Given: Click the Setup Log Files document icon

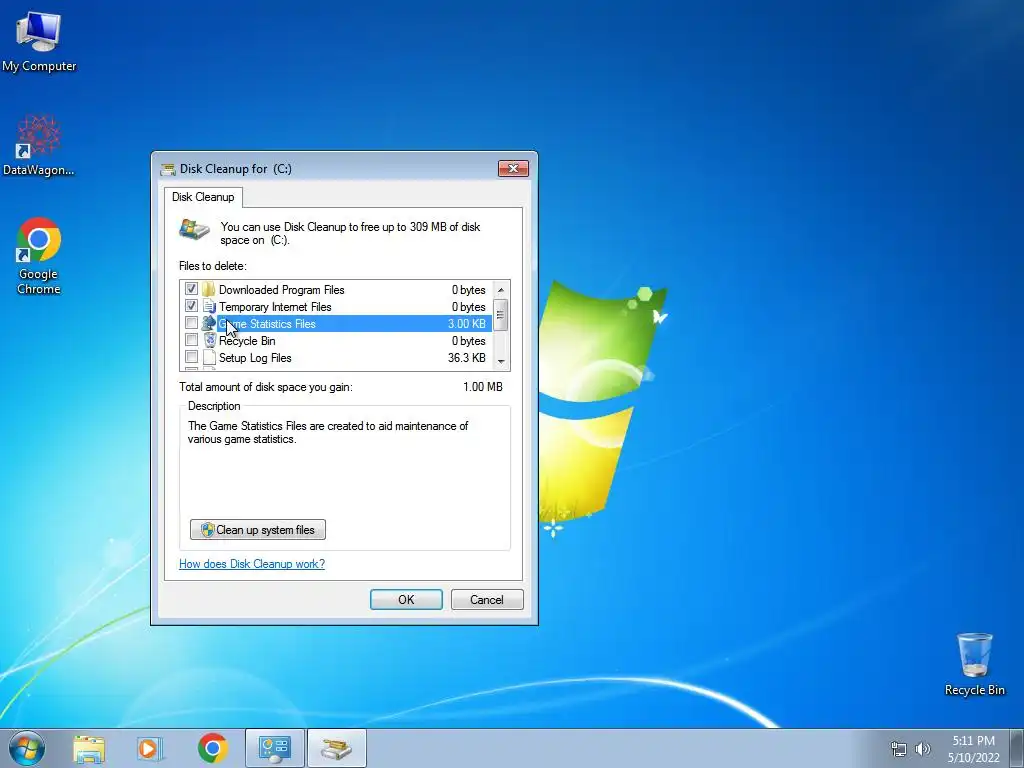Looking at the screenshot, I should click(209, 357).
